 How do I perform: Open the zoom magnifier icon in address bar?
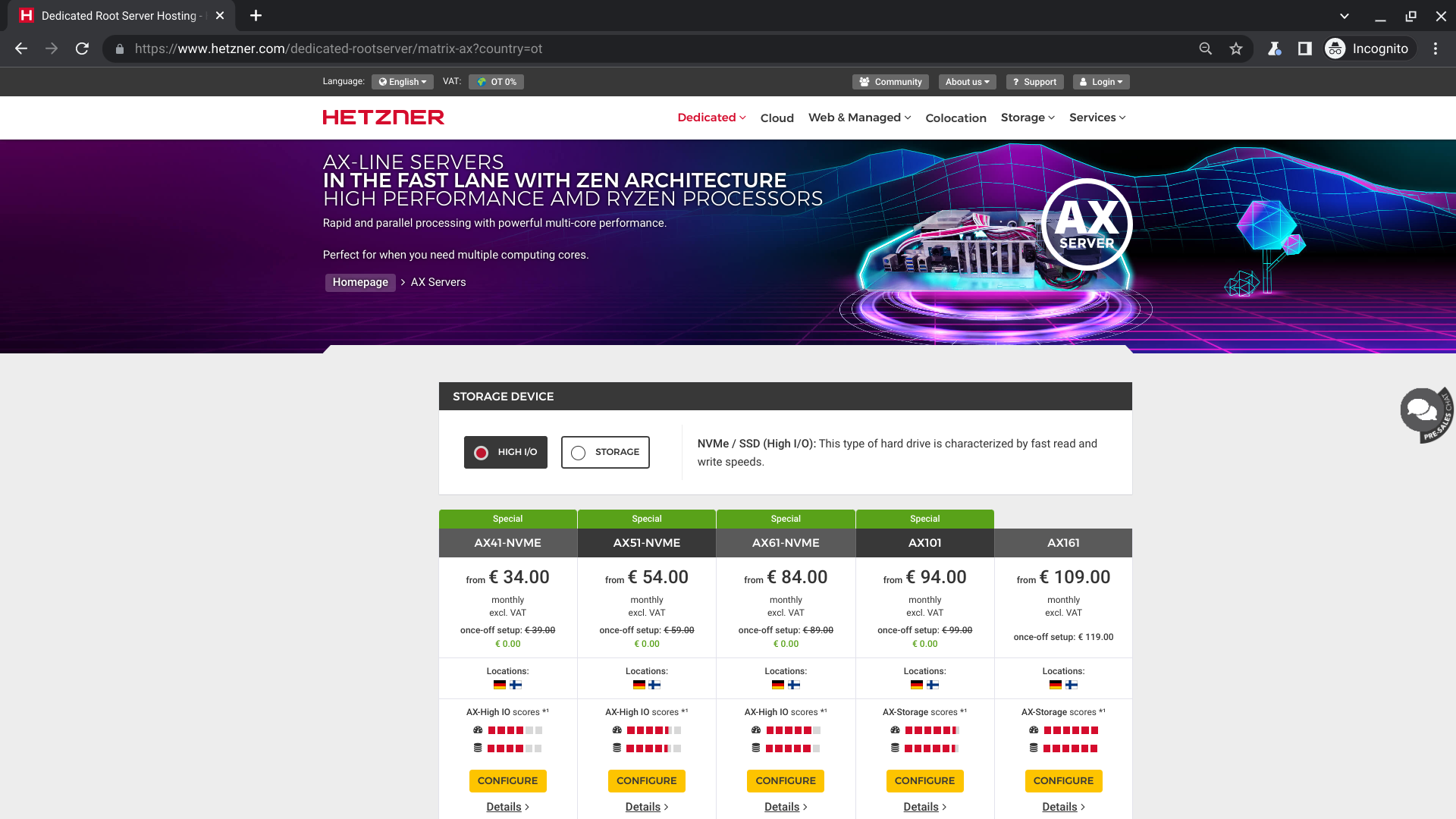(x=1205, y=49)
